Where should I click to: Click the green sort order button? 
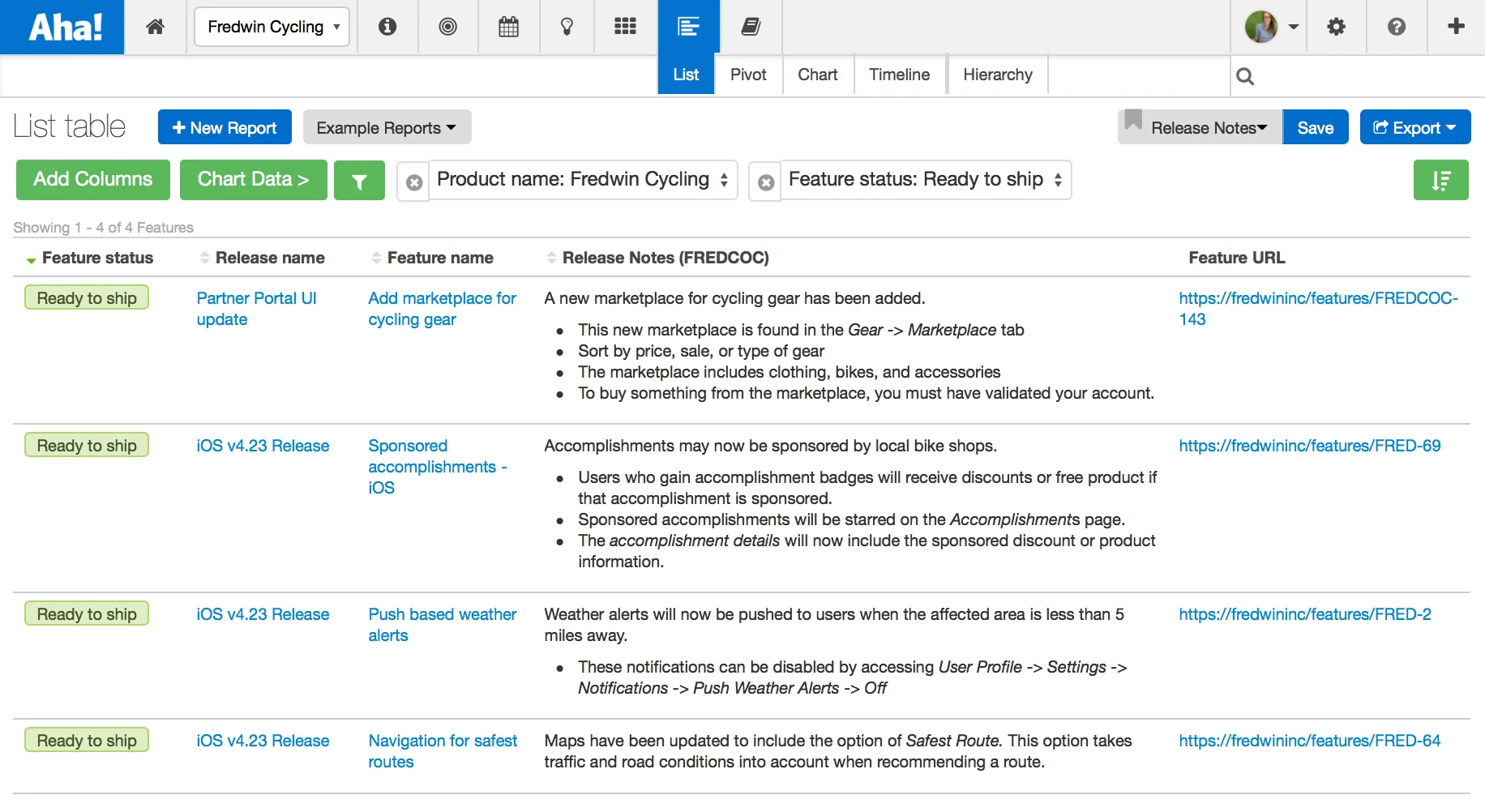[1441, 180]
